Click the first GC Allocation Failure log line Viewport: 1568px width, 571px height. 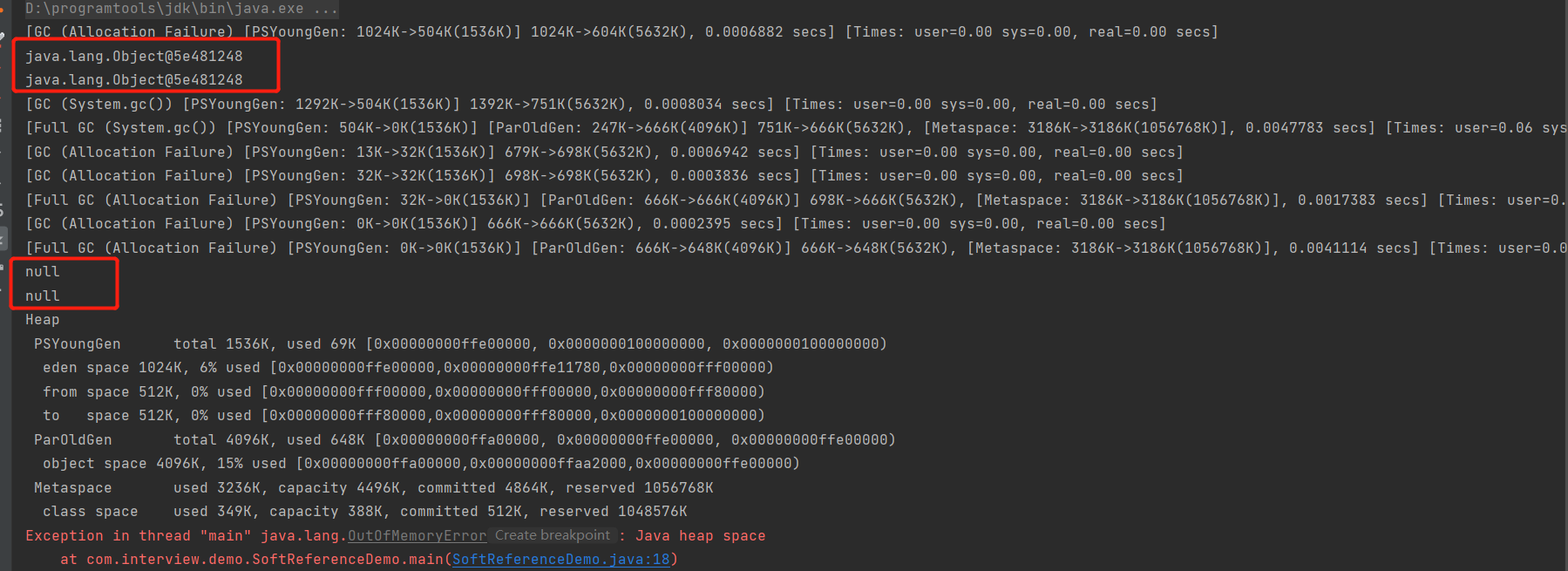621,32
